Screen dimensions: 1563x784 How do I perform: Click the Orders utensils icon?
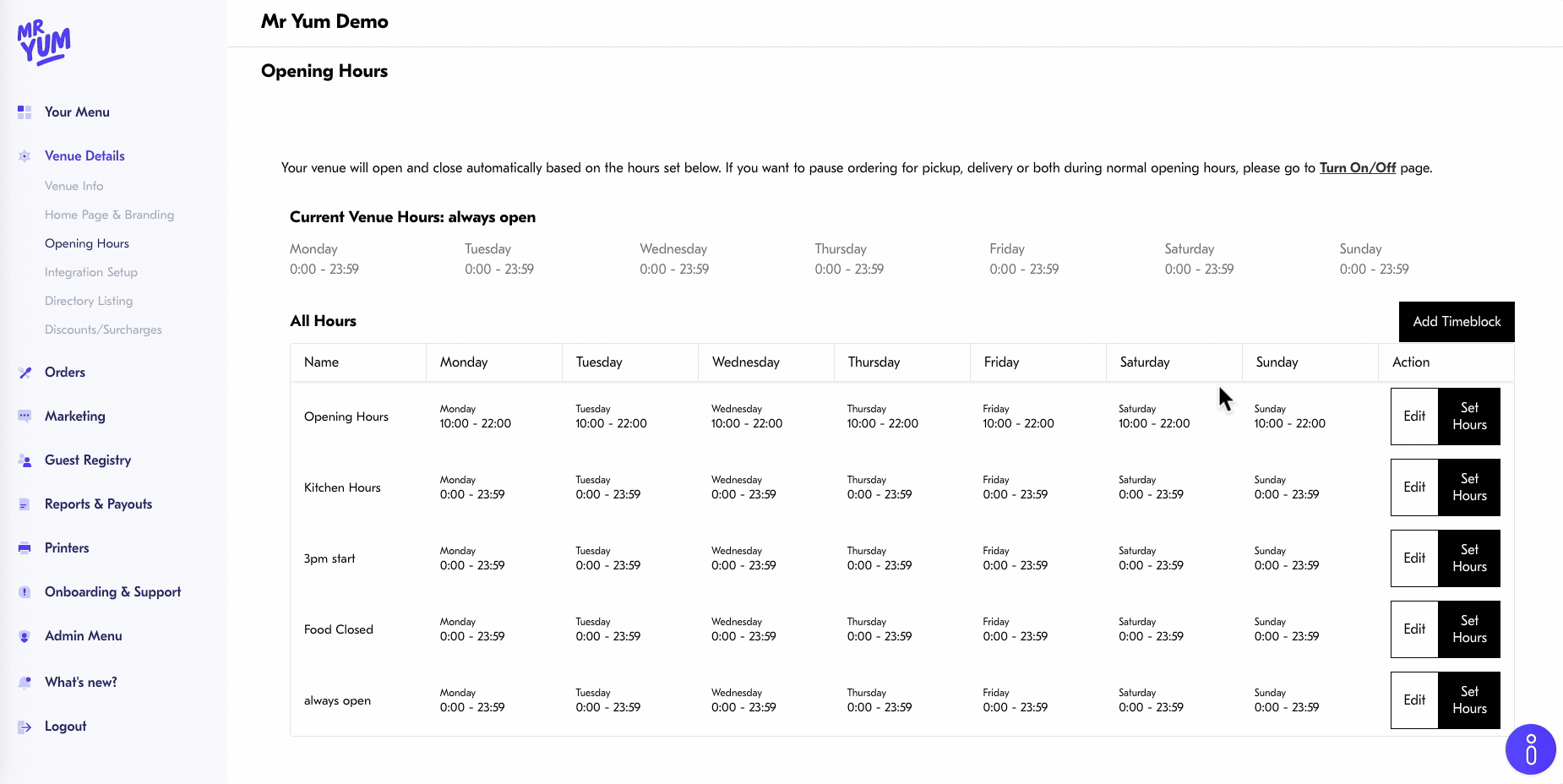click(25, 373)
